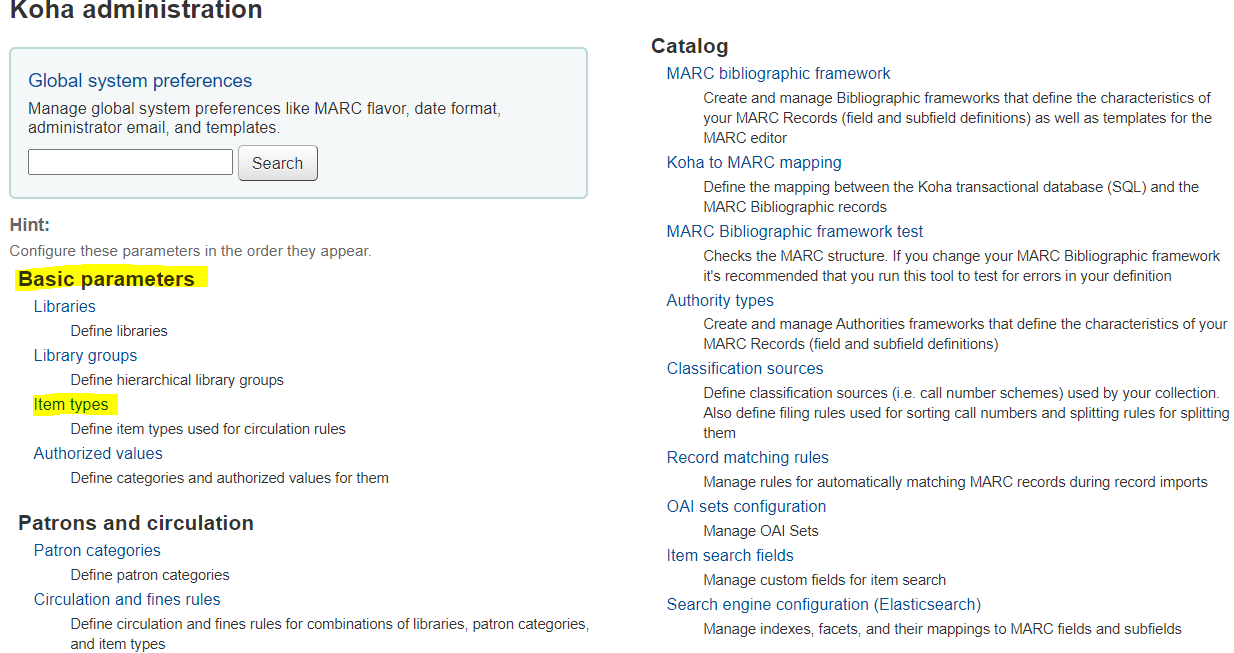The width and height of the screenshot is (1234, 653).
Task: Click 'Define hierarchical library groups' text
Action: pos(177,380)
